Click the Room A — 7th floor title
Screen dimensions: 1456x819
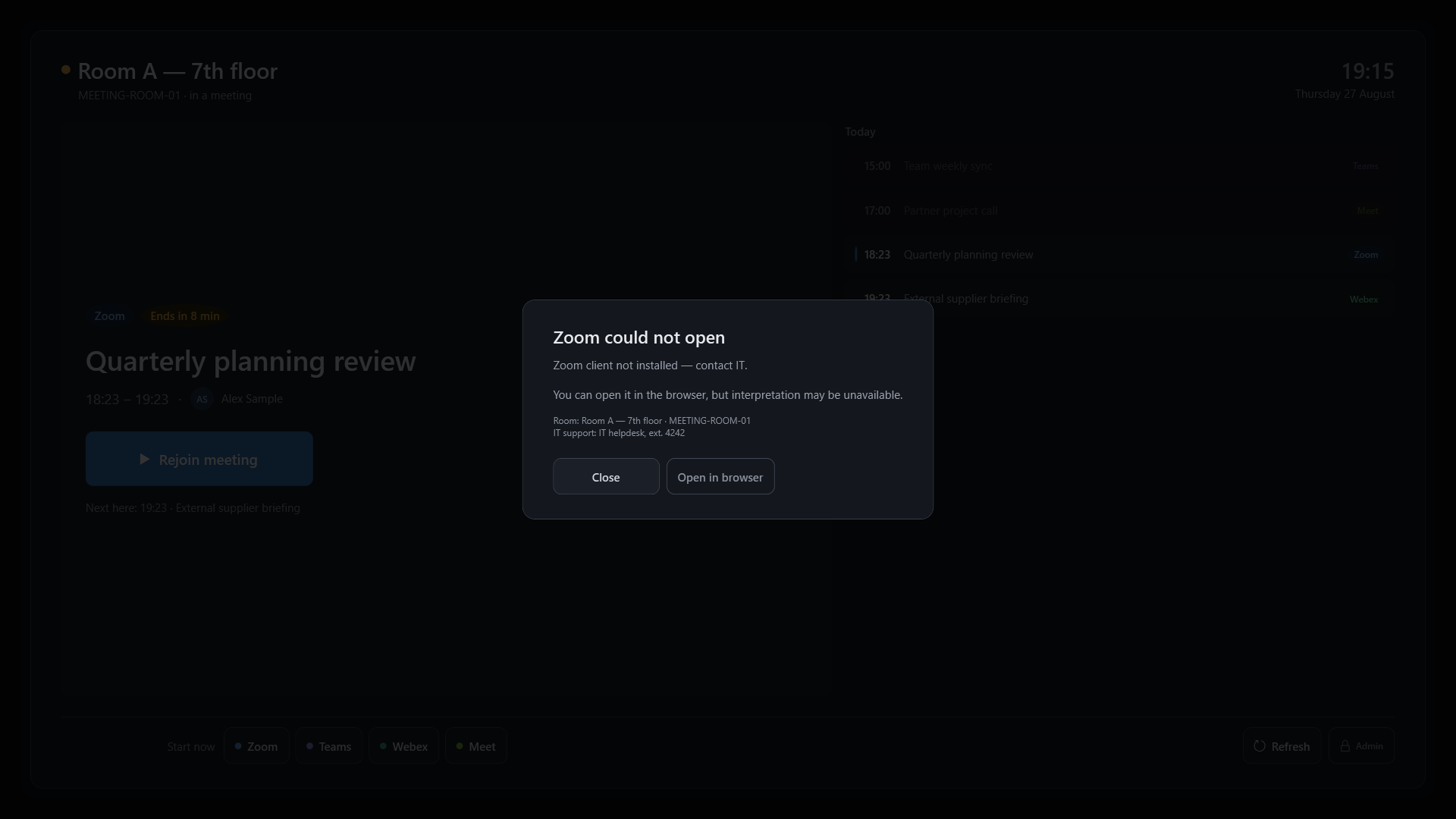pyautogui.click(x=177, y=71)
